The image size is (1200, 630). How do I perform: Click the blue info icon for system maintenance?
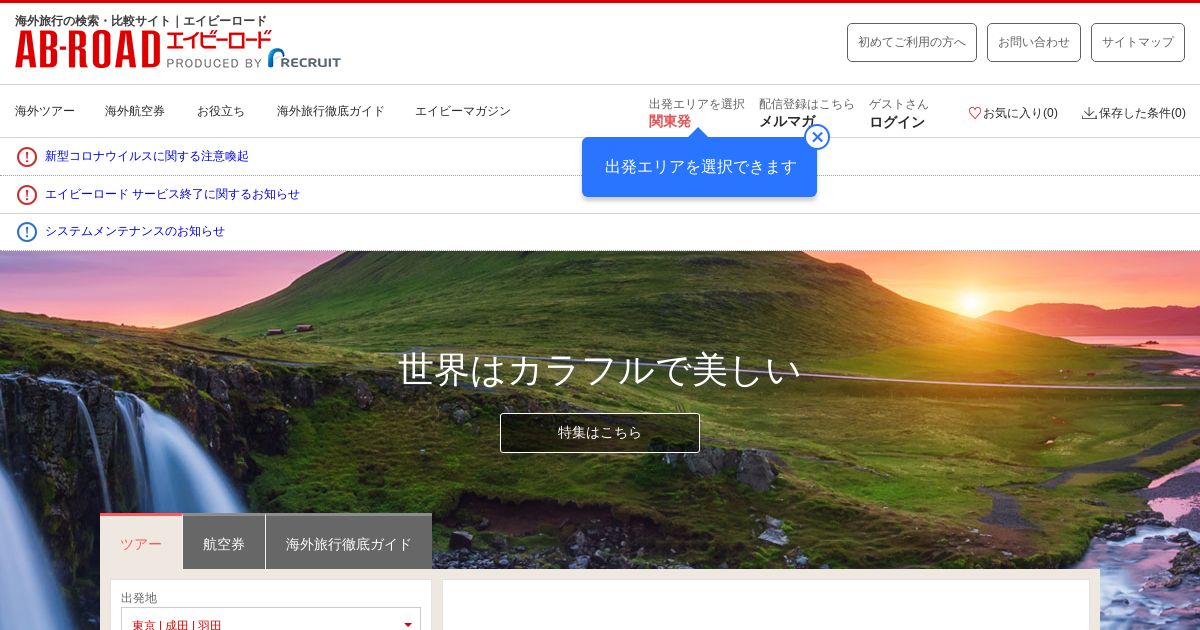[27, 232]
